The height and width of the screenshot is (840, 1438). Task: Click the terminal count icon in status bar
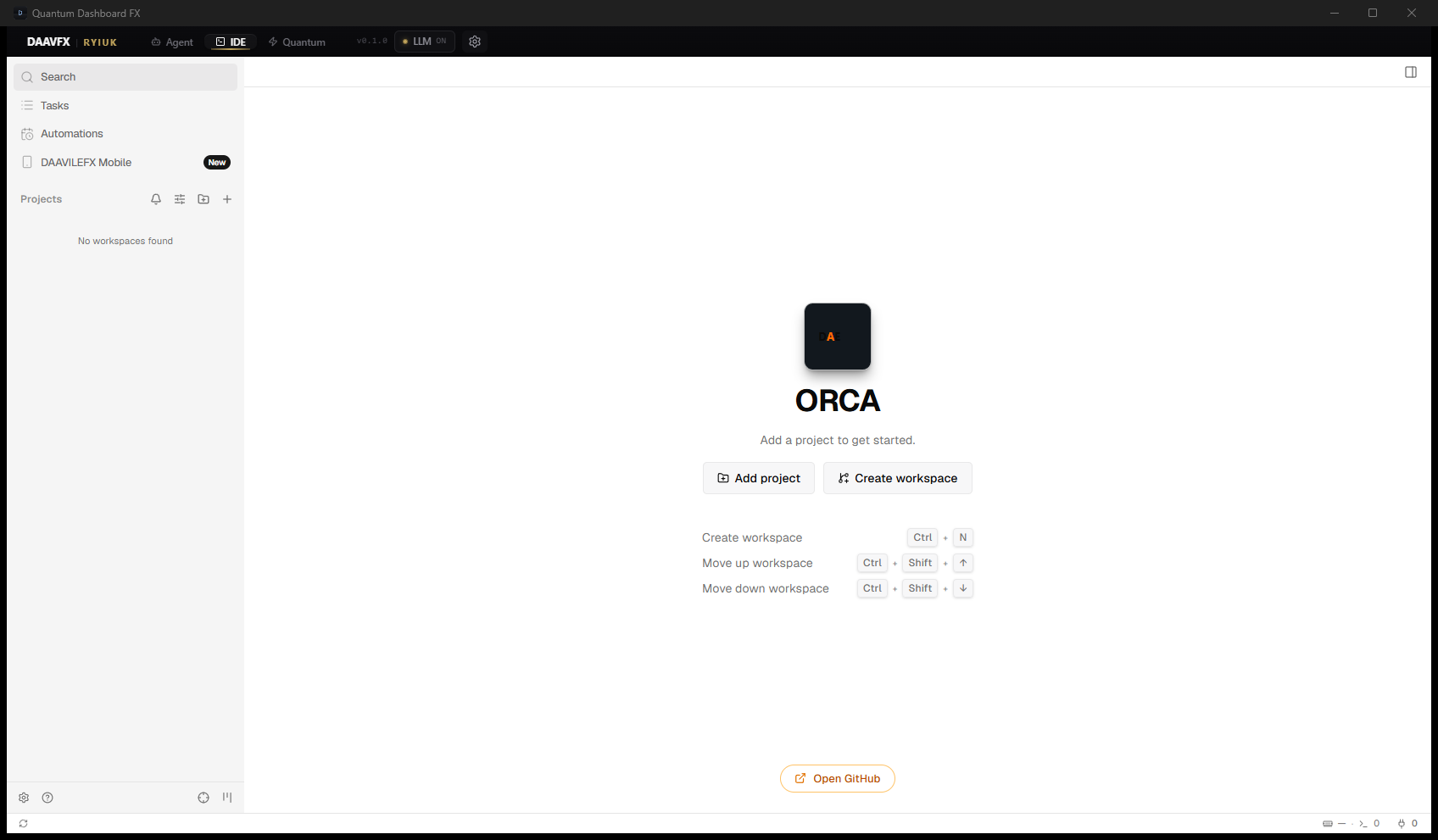(1363, 824)
